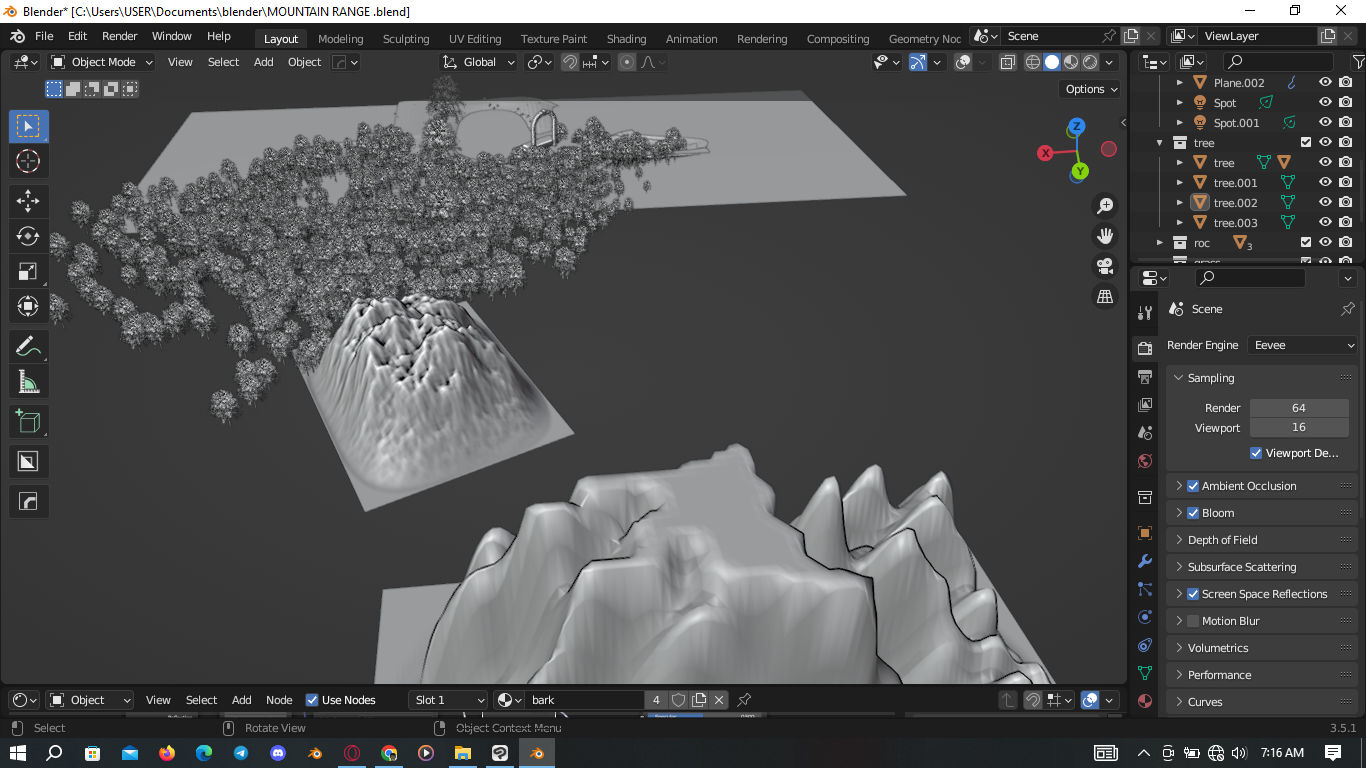1366x768 pixels.
Task: Toggle proportional editing in header
Action: [x=627, y=62]
